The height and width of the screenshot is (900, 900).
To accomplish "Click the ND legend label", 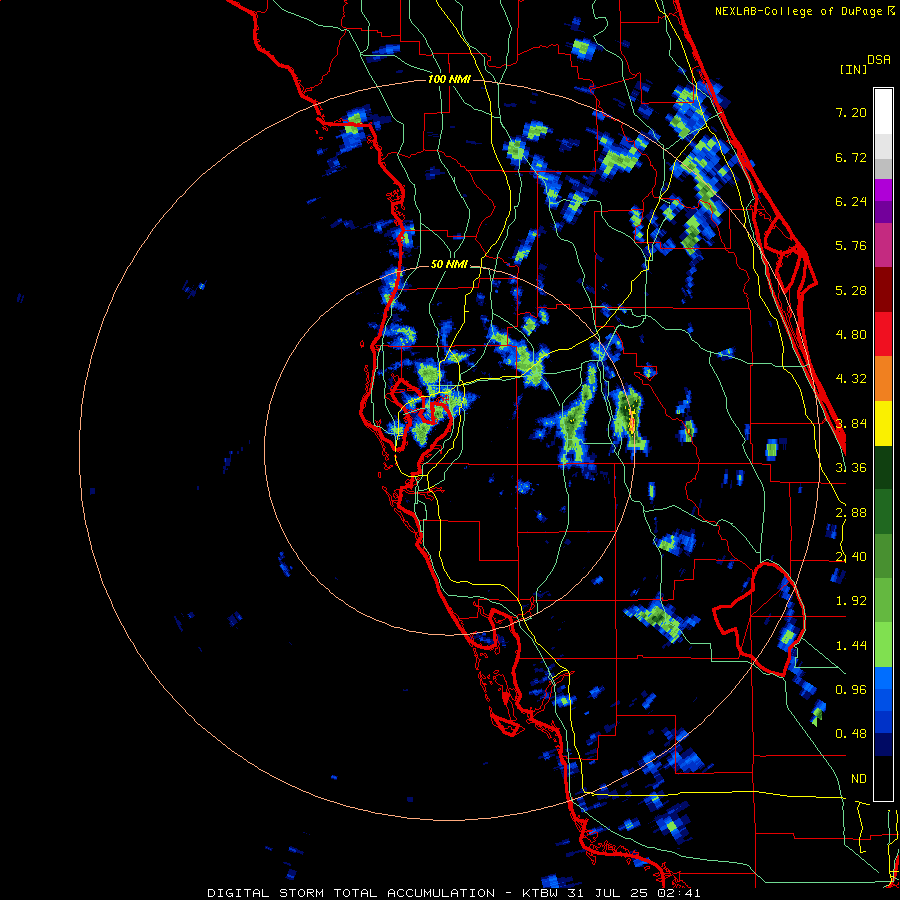I will coord(859,779).
